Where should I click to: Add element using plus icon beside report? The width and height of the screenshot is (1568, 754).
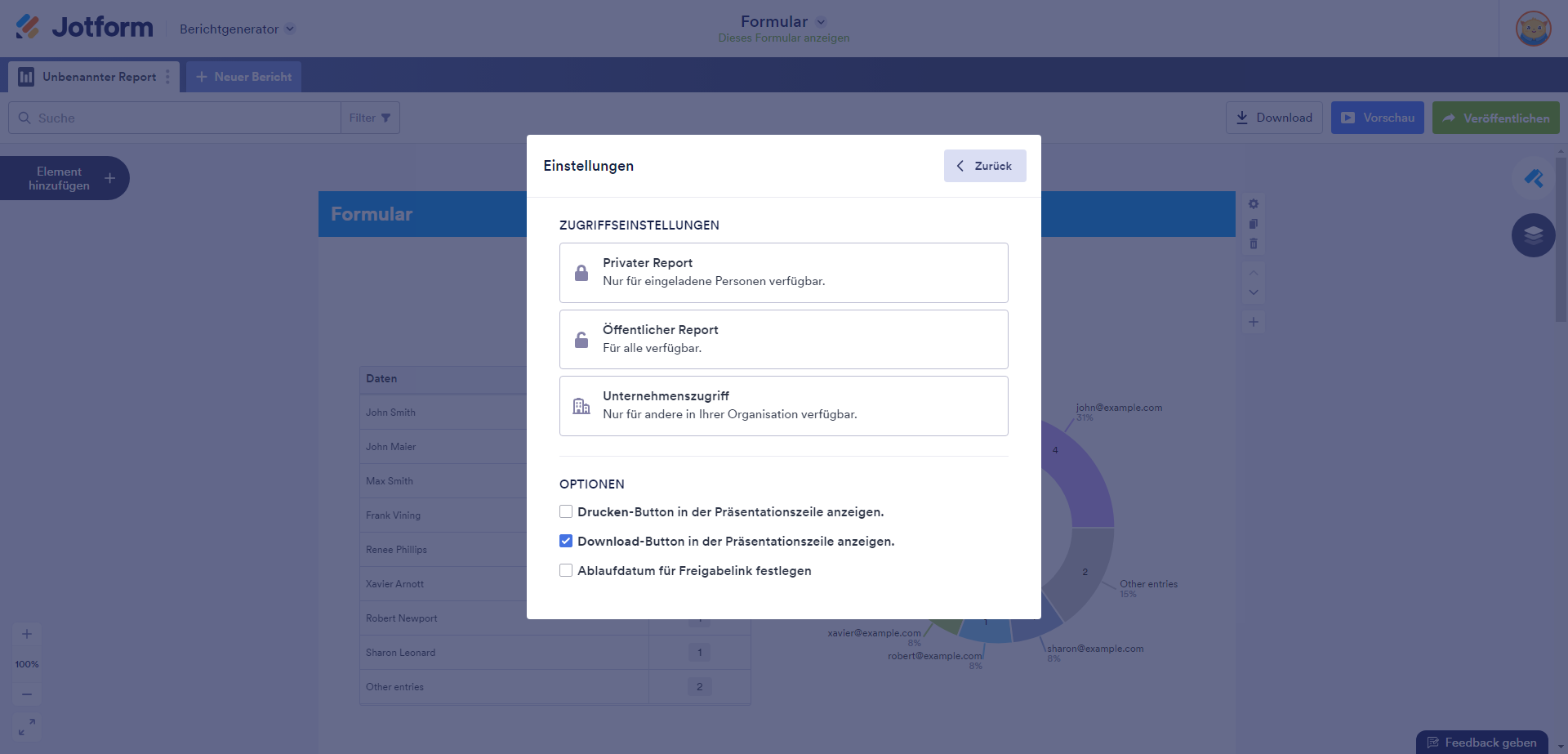[x=1254, y=322]
